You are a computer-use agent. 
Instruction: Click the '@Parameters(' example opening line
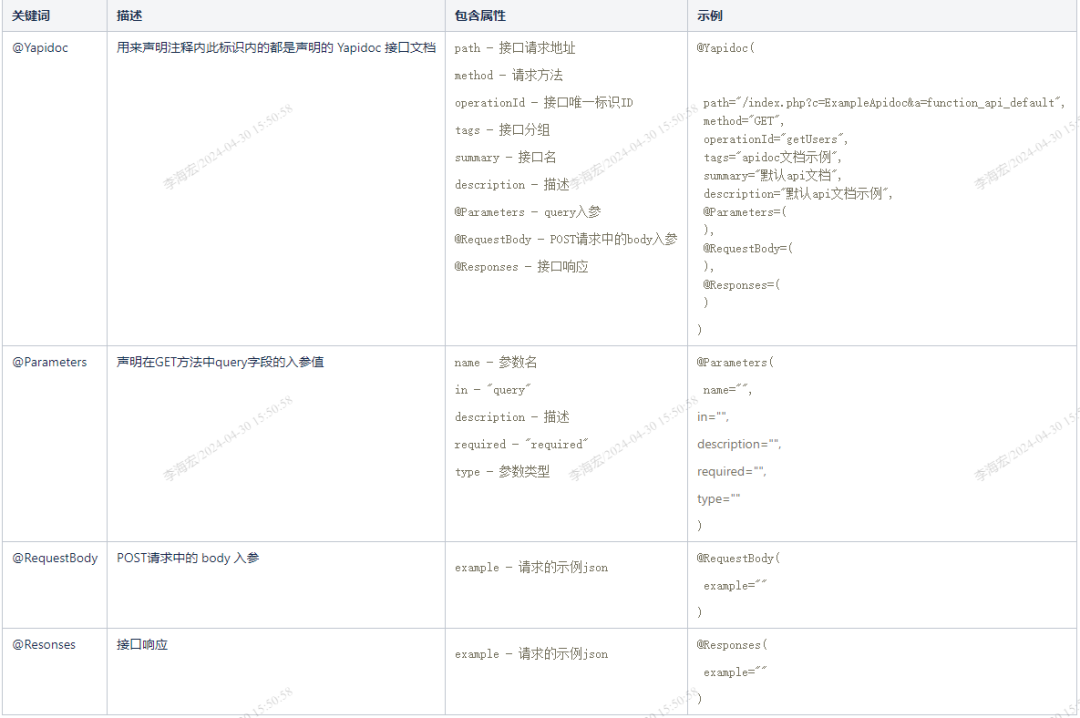coord(735,362)
